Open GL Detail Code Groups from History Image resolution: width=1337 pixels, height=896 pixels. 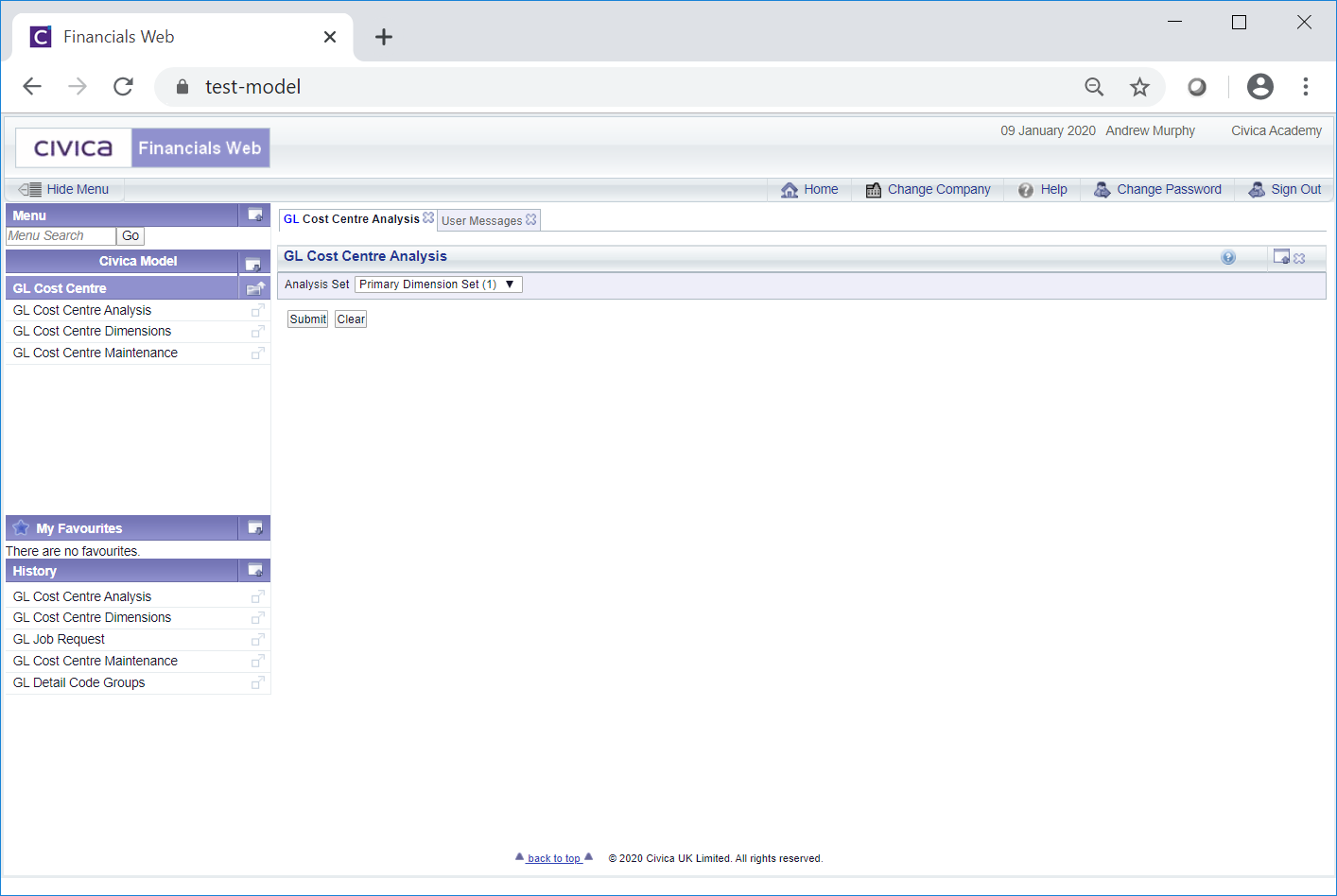(x=79, y=682)
